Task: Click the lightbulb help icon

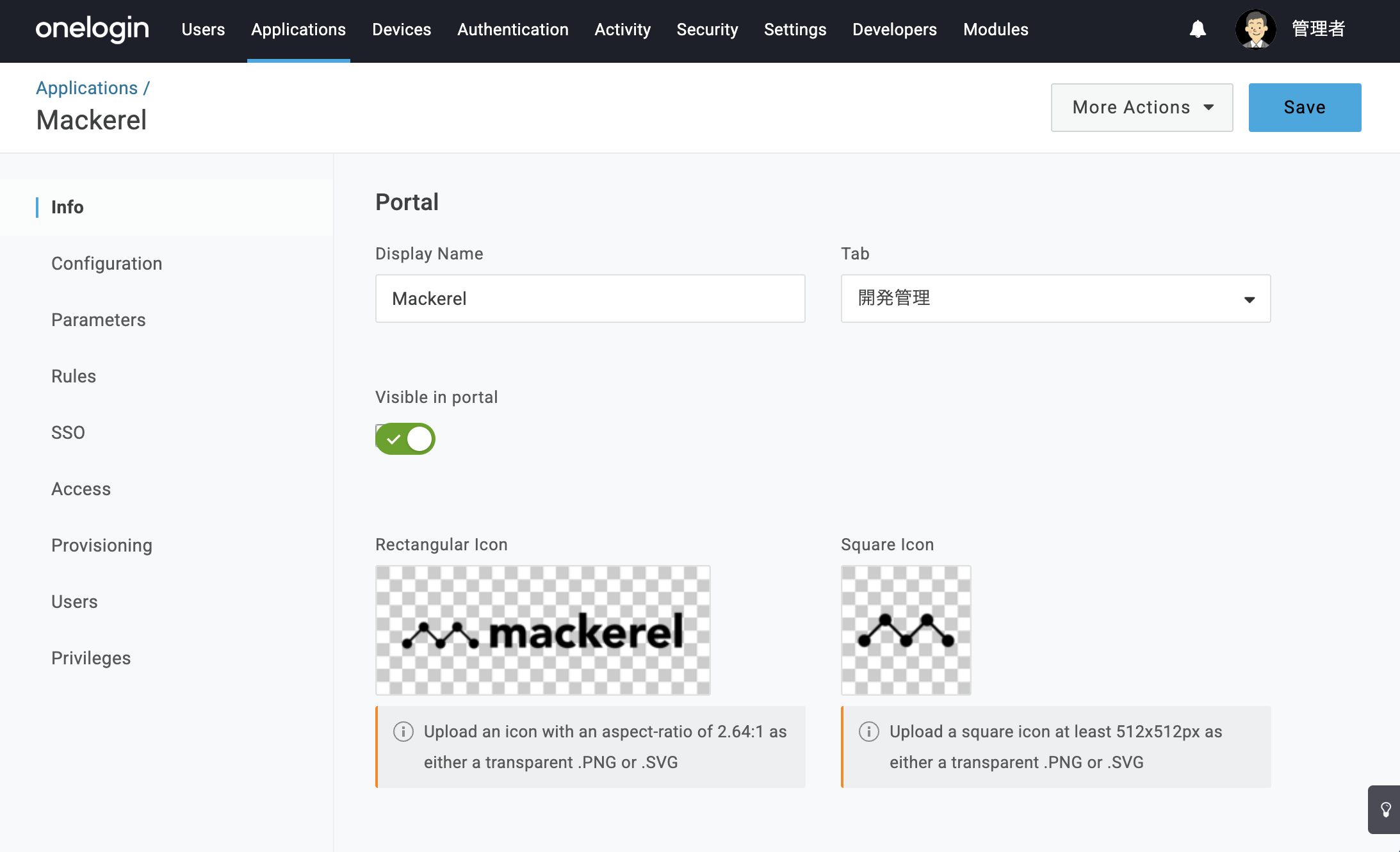Action: [1385, 810]
